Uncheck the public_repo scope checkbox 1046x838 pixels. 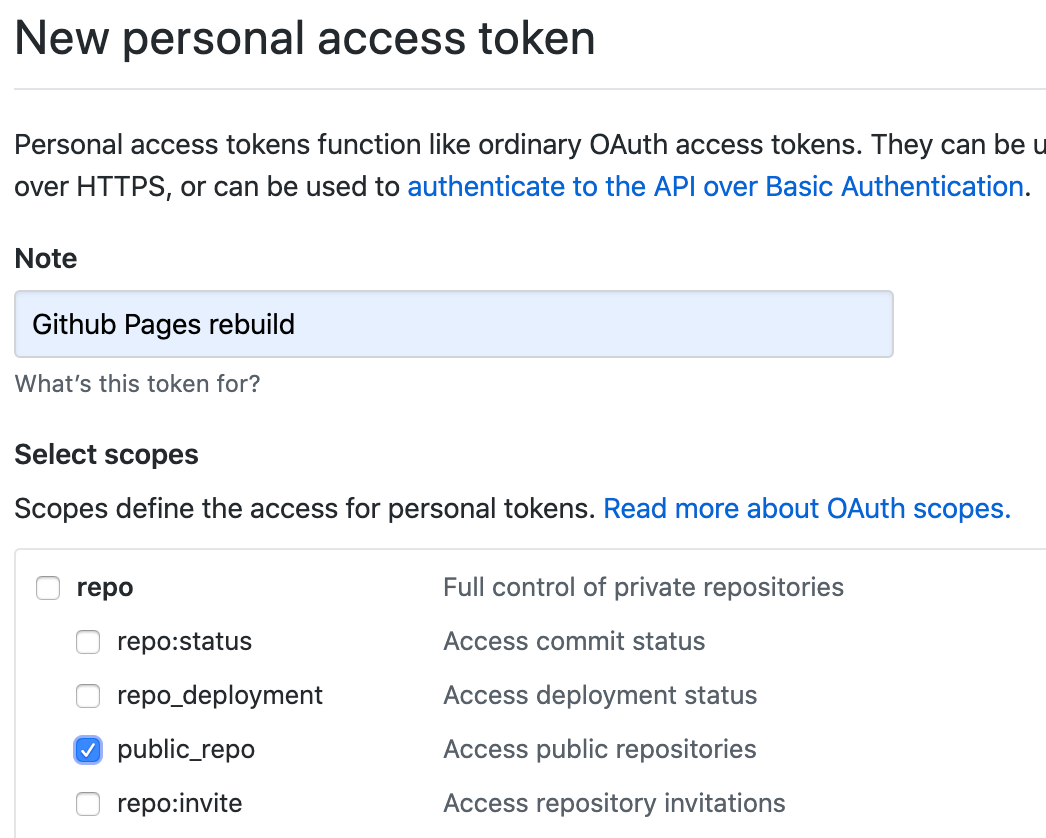pyautogui.click(x=88, y=751)
